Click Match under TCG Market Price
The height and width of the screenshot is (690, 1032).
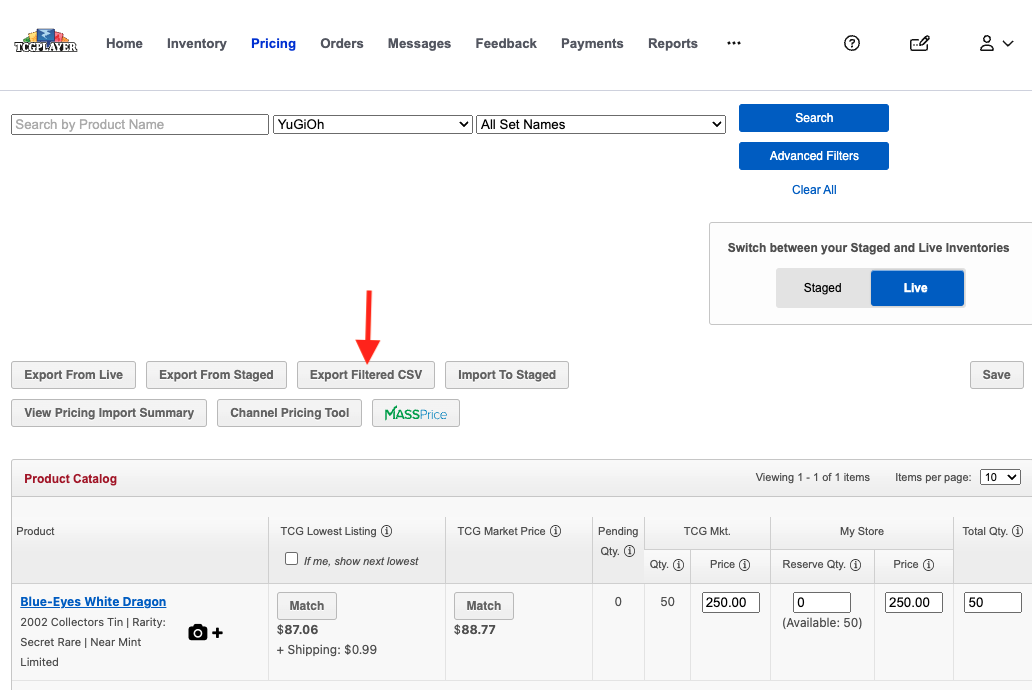point(484,606)
